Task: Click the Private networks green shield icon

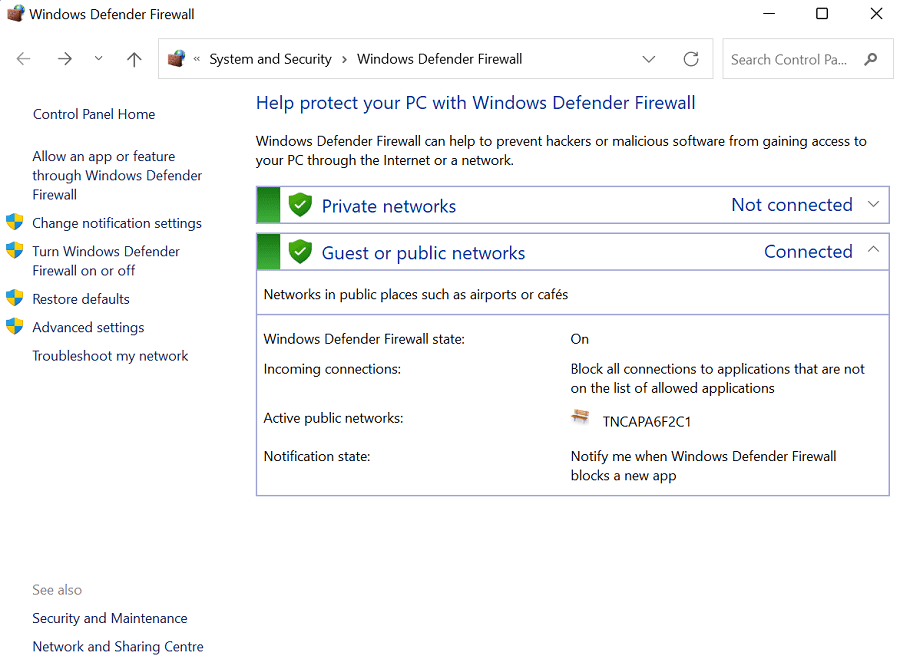Action: pyautogui.click(x=300, y=205)
